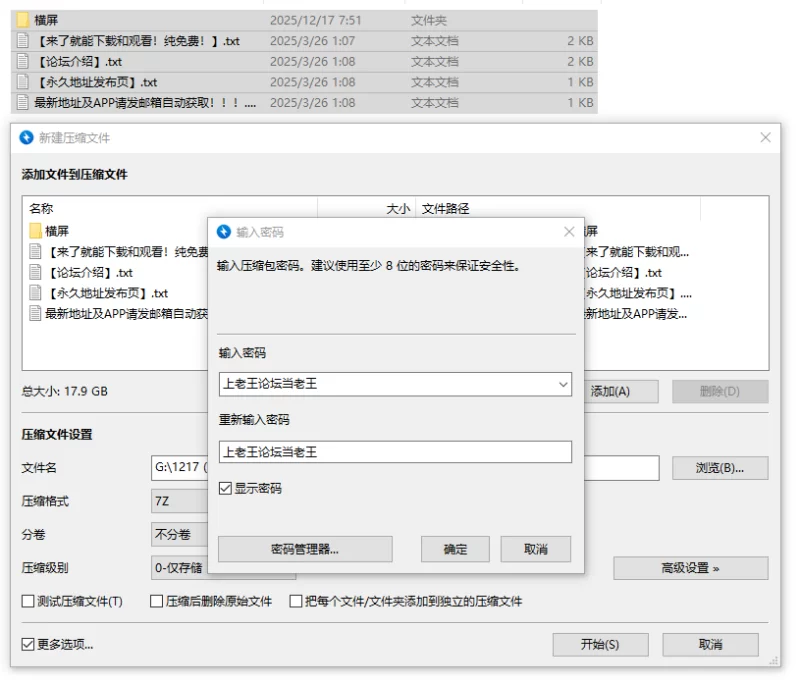
Task: Click 文件夹 type cell in Explorer
Action: pyautogui.click(x=429, y=20)
